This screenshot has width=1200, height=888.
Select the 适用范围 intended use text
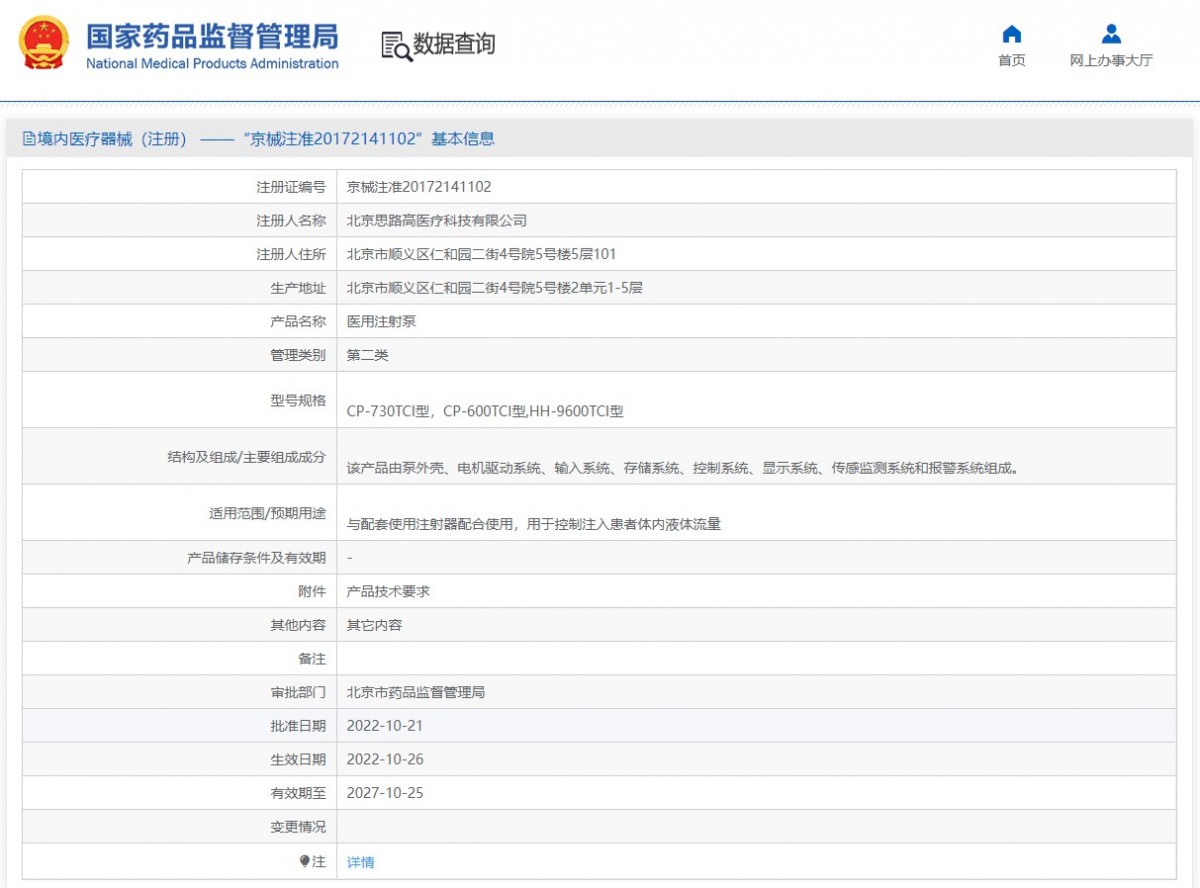[533, 523]
